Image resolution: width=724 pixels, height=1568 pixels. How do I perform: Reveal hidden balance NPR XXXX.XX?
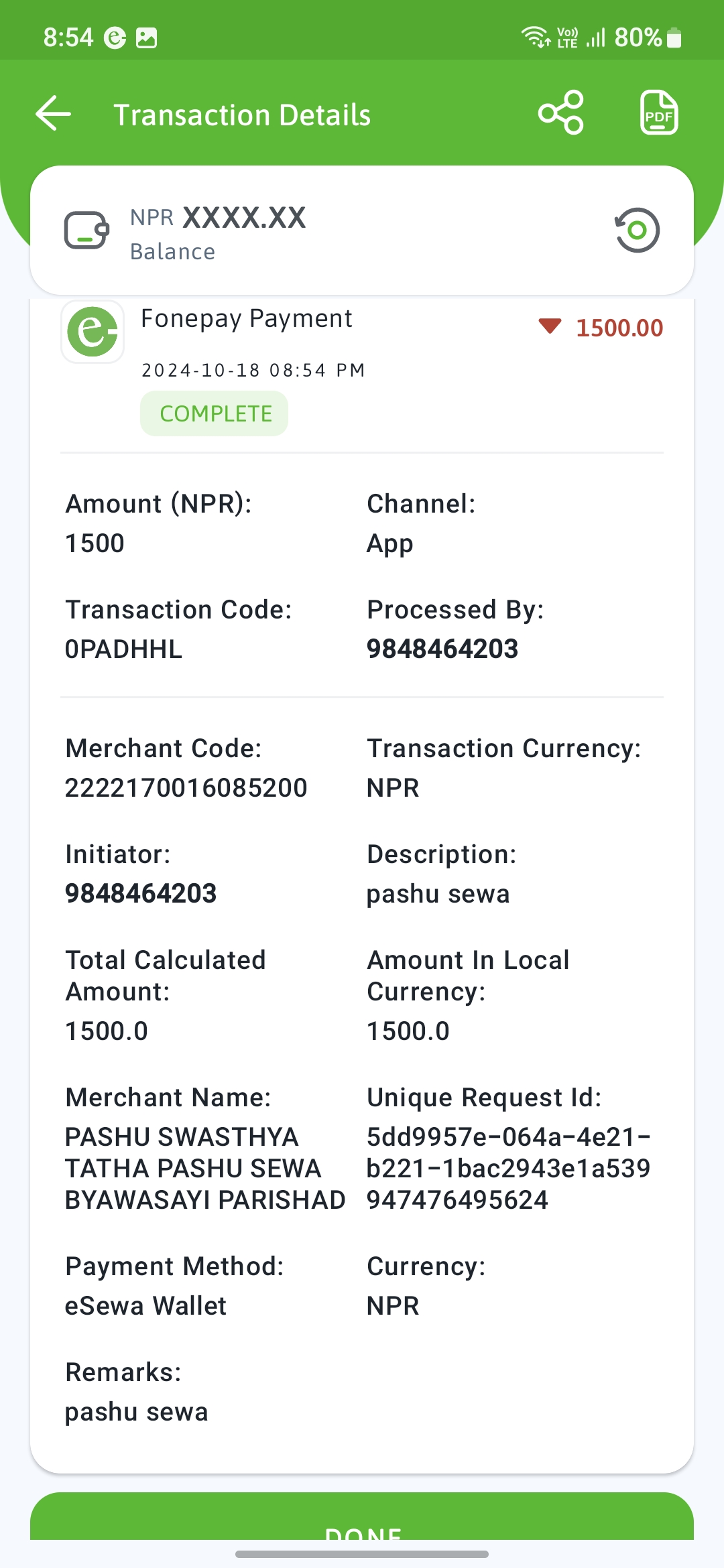click(218, 218)
